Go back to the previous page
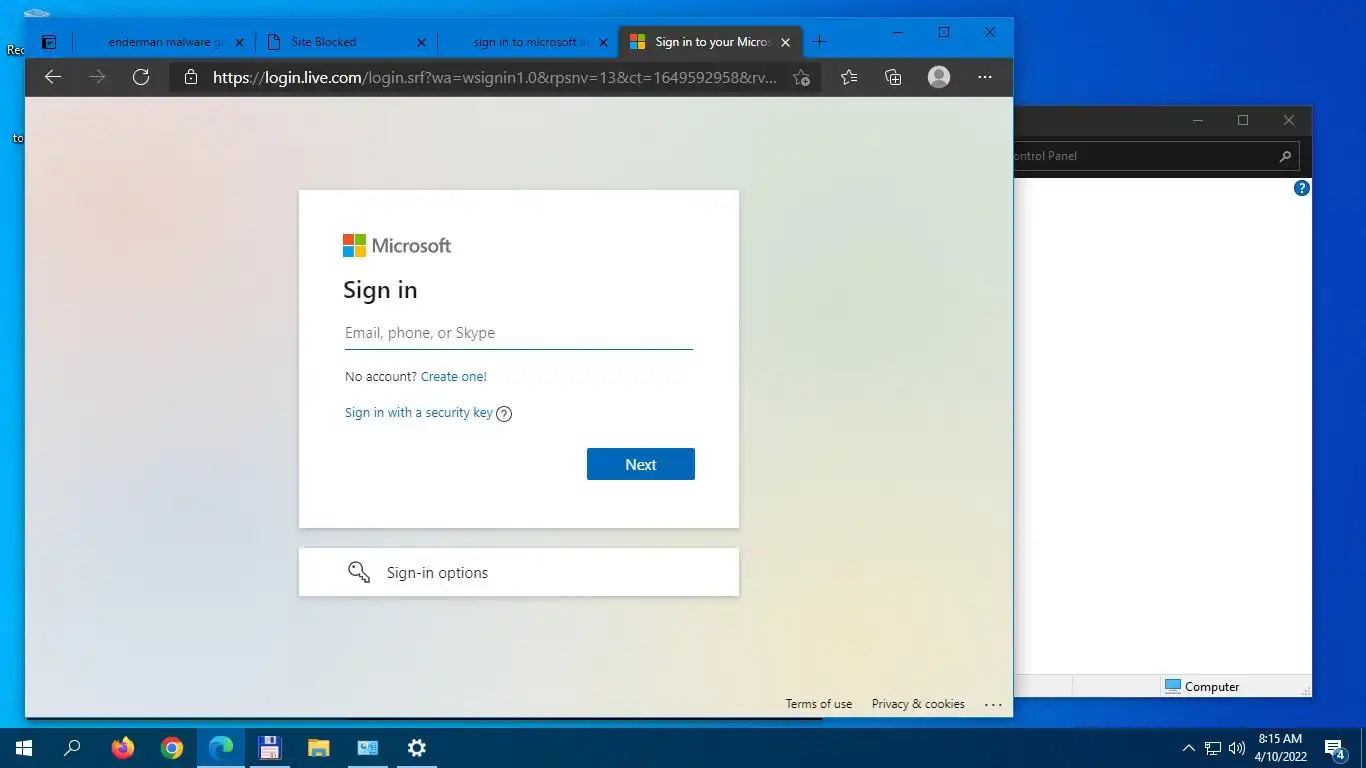 53,77
